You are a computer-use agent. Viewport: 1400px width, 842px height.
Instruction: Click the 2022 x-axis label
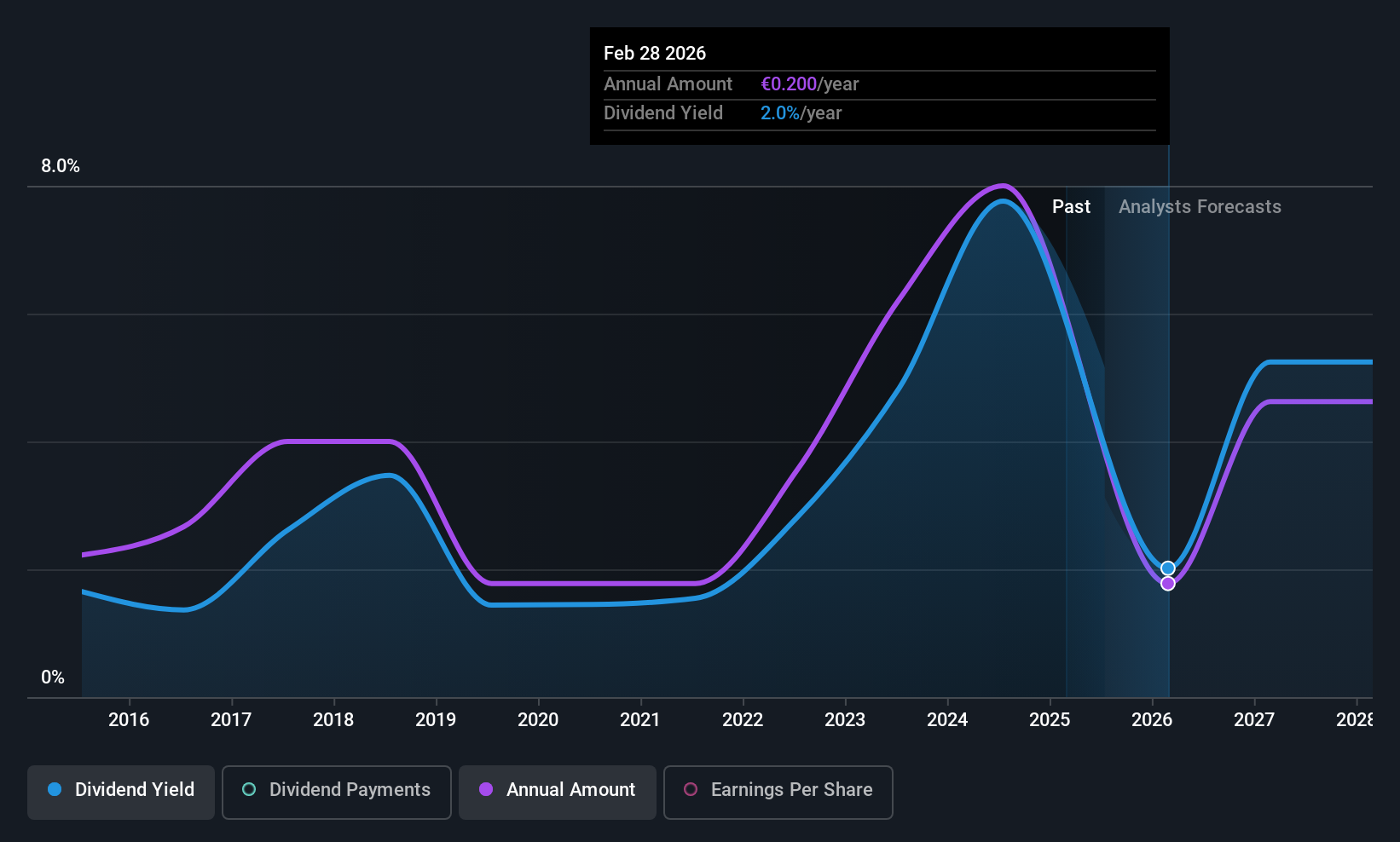(x=743, y=720)
